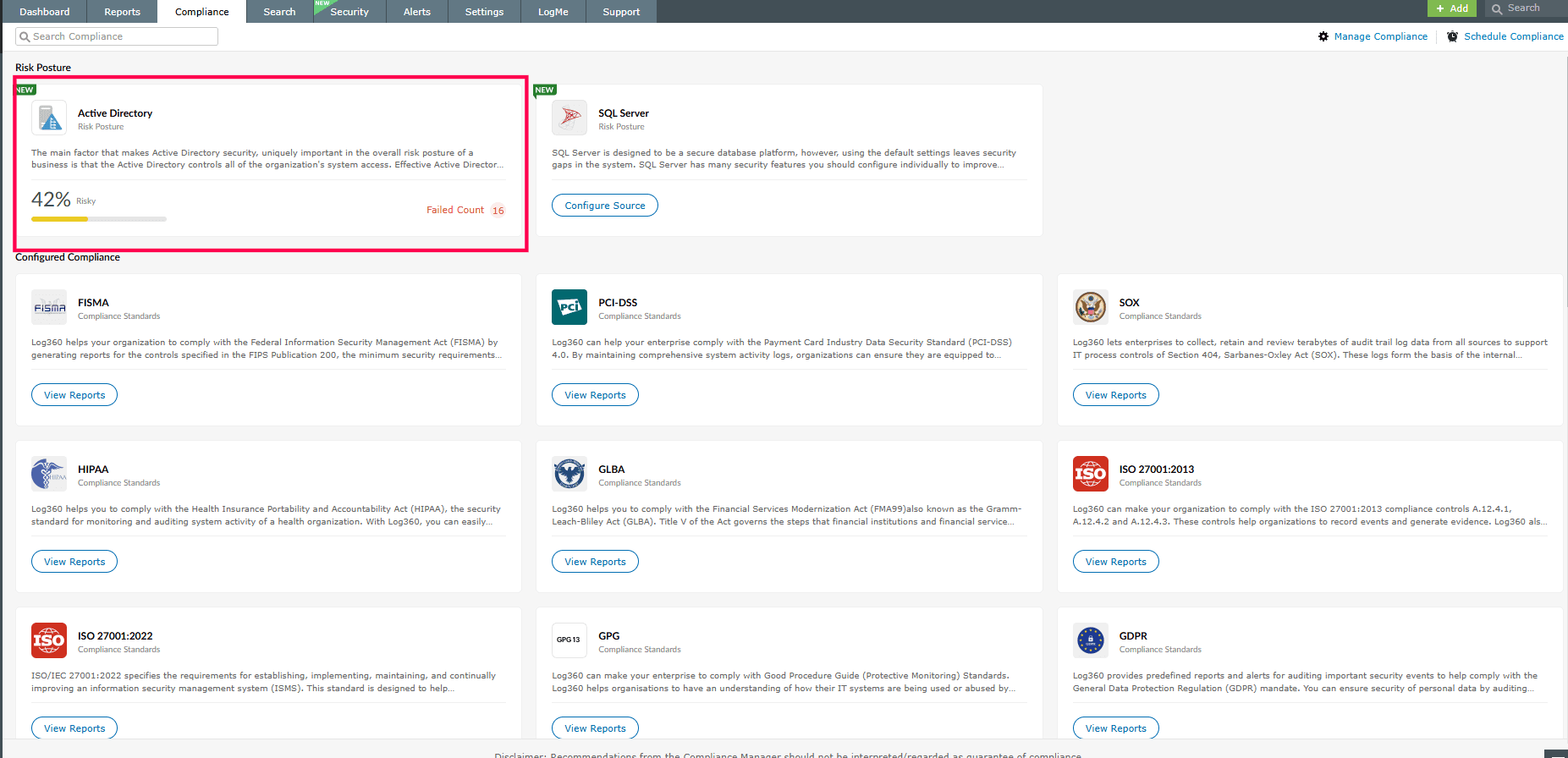Viewport: 1568px width, 758px height.
Task: Click the 42% risk score text
Action: pyautogui.click(x=51, y=200)
